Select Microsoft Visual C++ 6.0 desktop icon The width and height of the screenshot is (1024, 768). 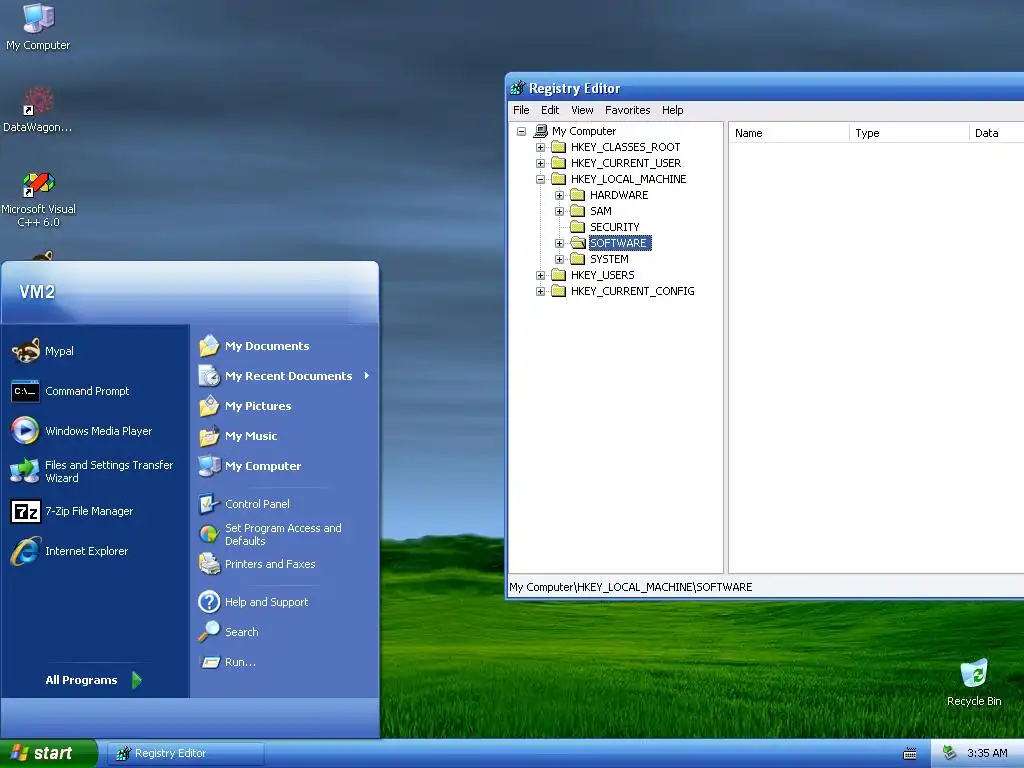(x=38, y=199)
